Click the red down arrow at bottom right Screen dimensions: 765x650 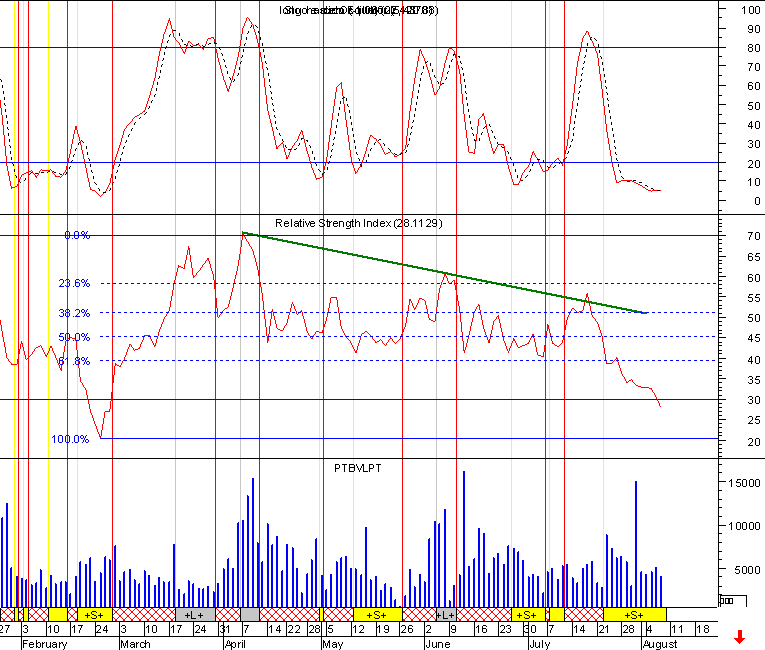click(x=740, y=636)
